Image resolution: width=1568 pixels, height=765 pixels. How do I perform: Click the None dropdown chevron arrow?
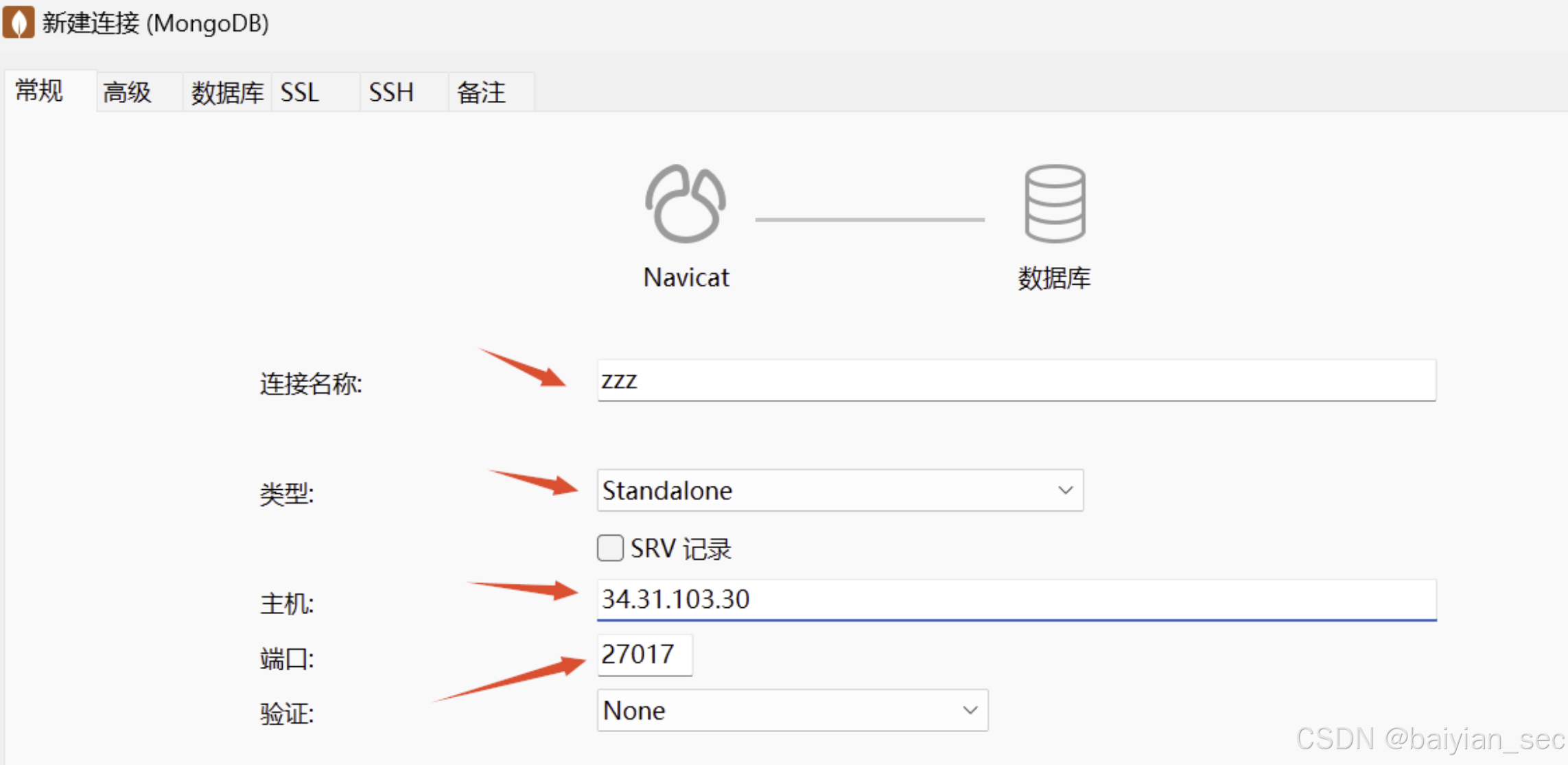(970, 711)
